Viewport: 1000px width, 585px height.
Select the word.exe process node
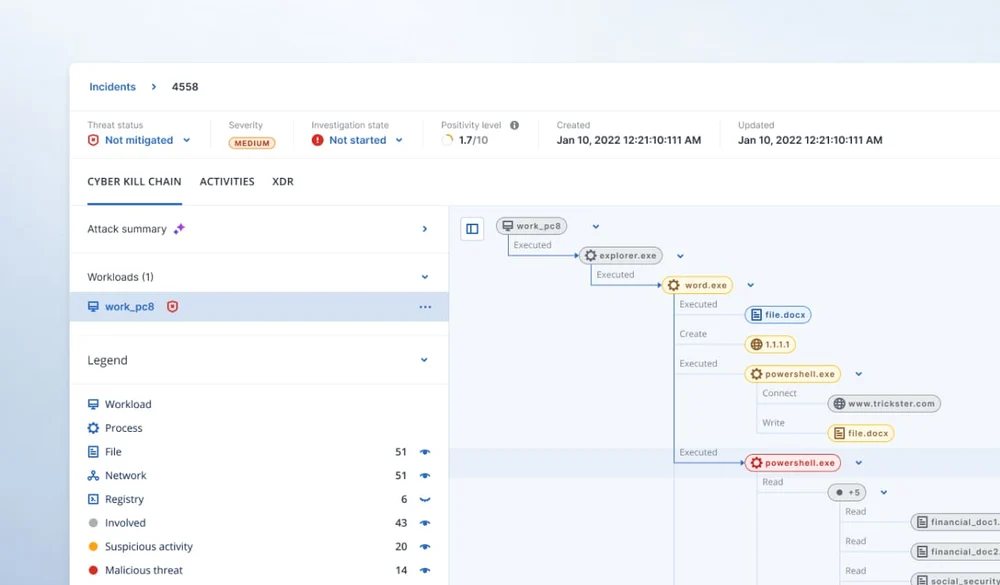[697, 285]
